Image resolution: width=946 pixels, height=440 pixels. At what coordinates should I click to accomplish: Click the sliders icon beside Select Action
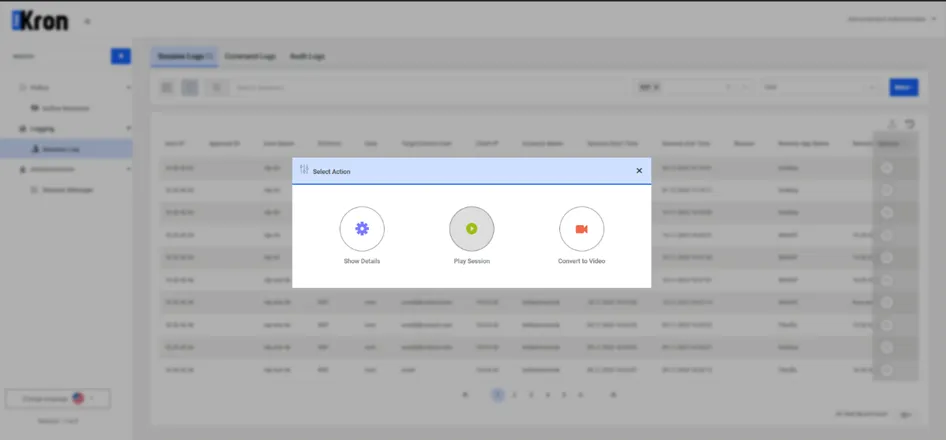[x=304, y=170]
